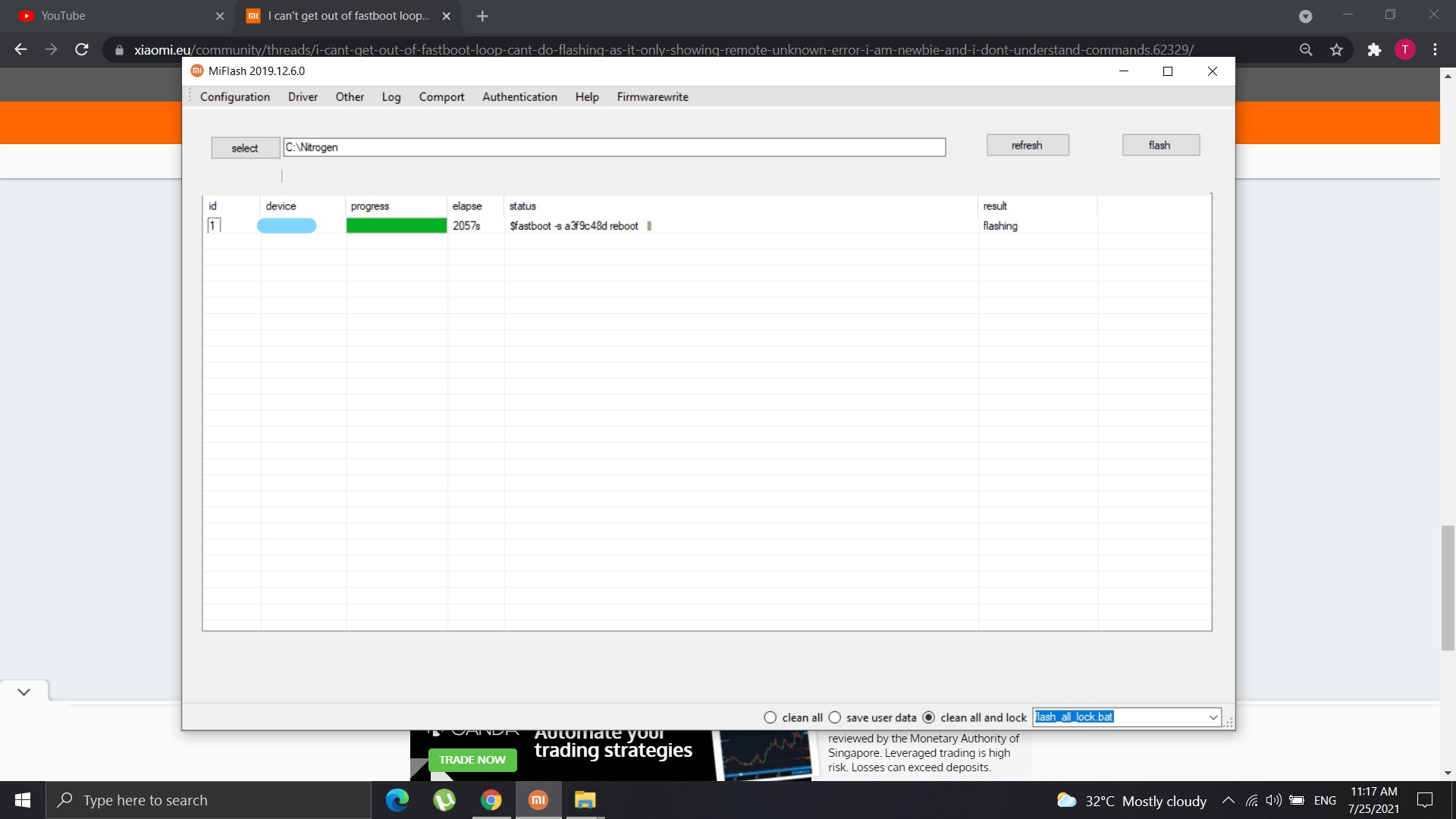Reload the xiaomi.eu page
Screen dimensions: 1456x819
coord(82,49)
